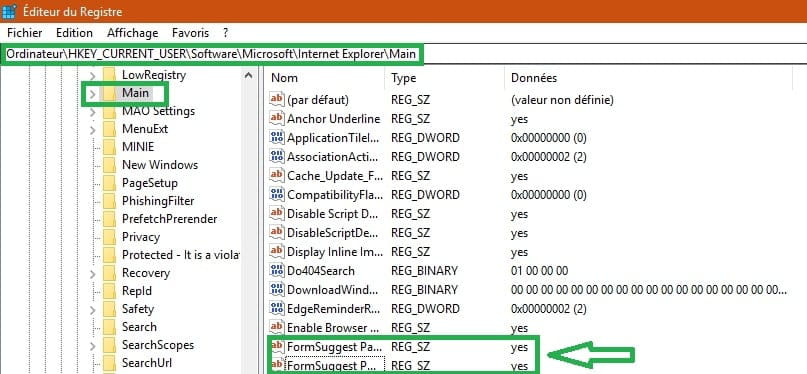Select the MINIE folder icon
The width and height of the screenshot is (807, 374).
point(109,147)
